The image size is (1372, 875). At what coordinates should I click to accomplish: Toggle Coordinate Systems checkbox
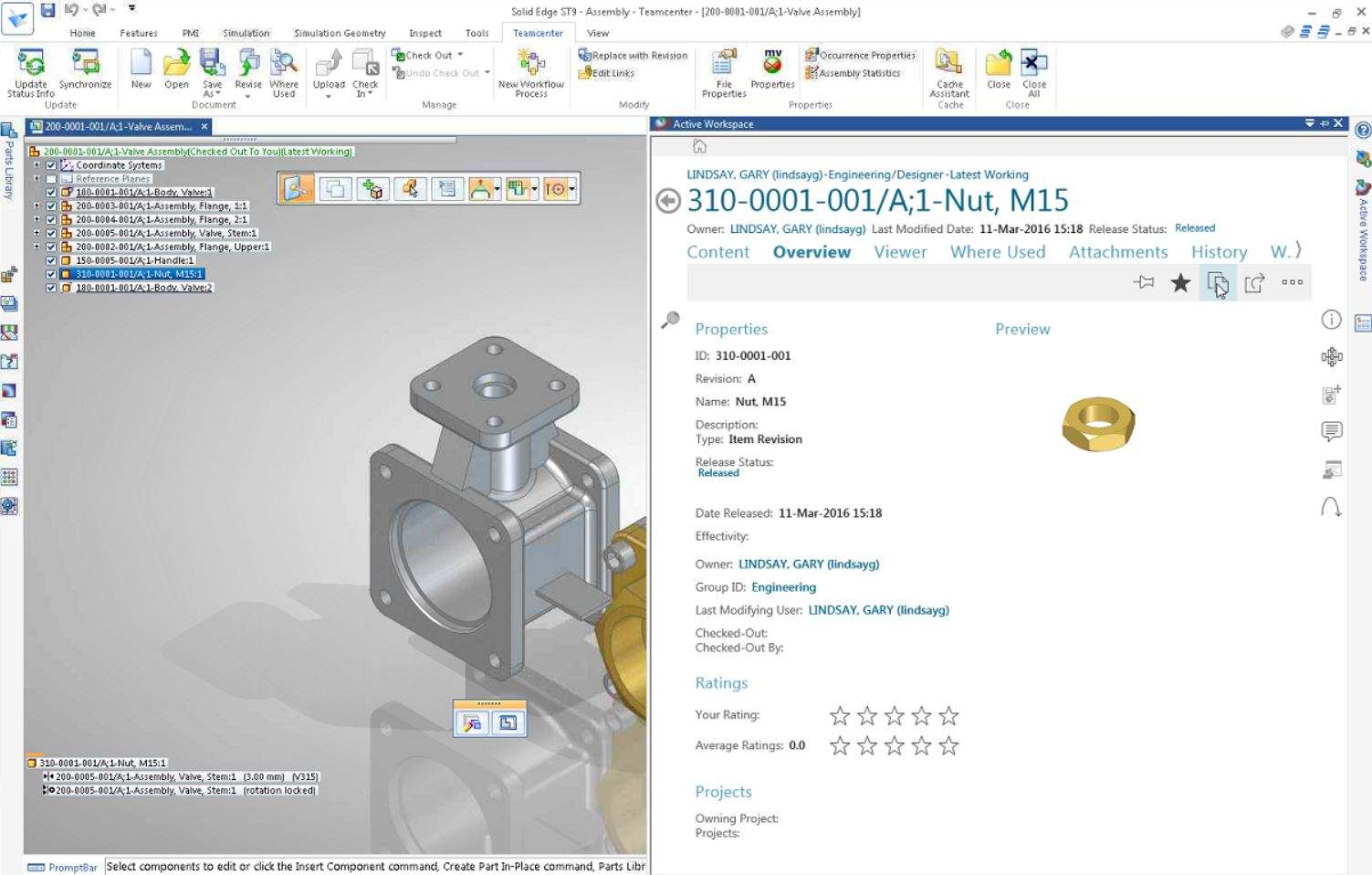point(51,165)
